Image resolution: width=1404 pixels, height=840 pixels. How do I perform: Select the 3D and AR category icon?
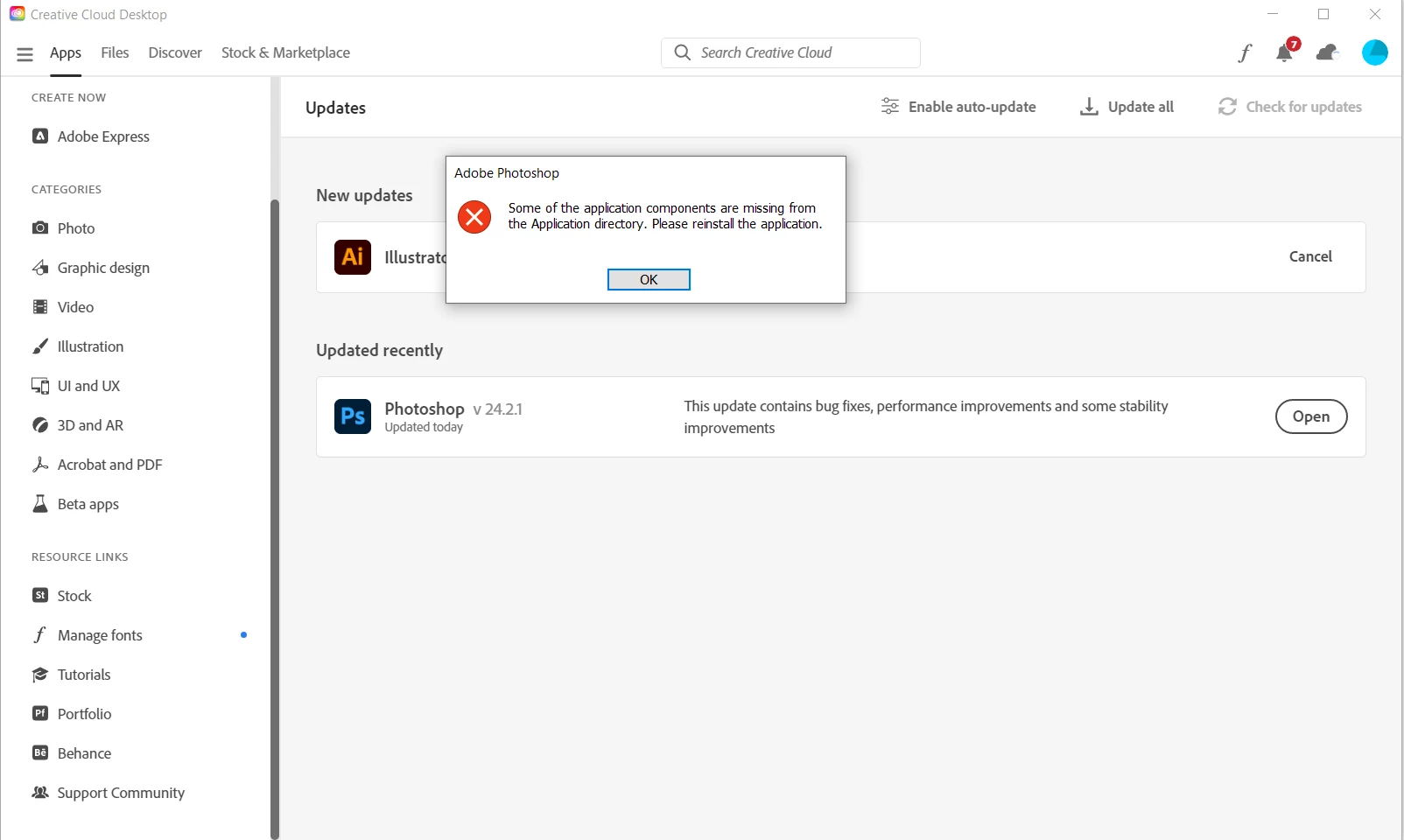(x=40, y=424)
